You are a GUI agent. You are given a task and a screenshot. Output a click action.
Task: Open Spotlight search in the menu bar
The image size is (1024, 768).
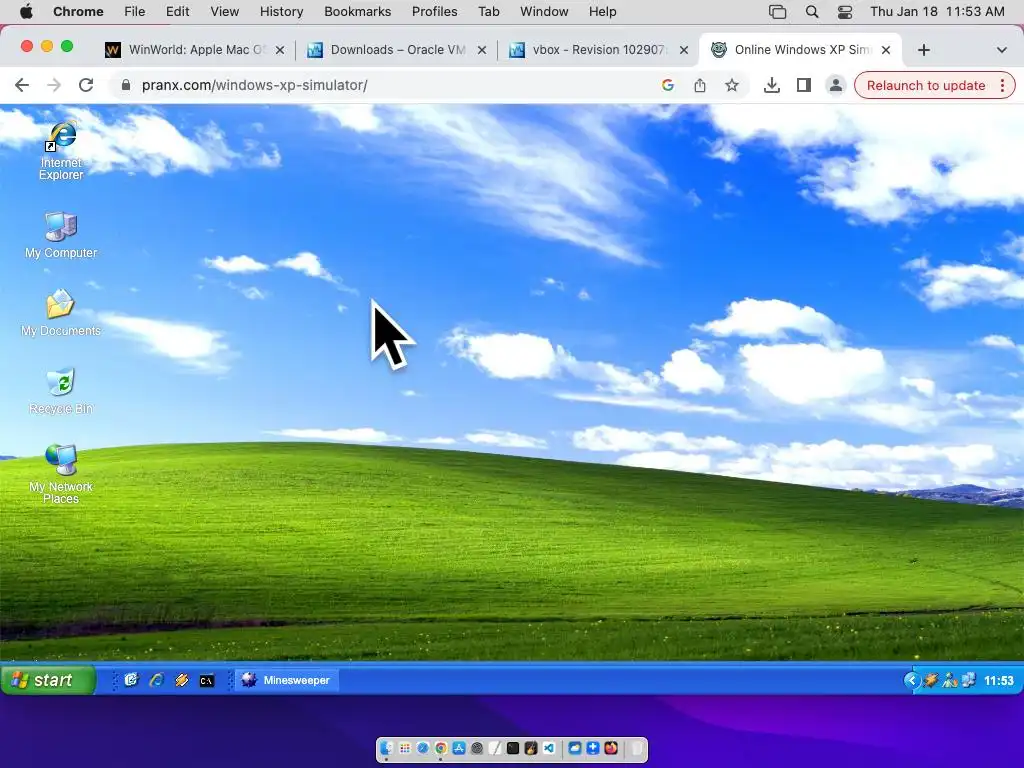tap(812, 12)
